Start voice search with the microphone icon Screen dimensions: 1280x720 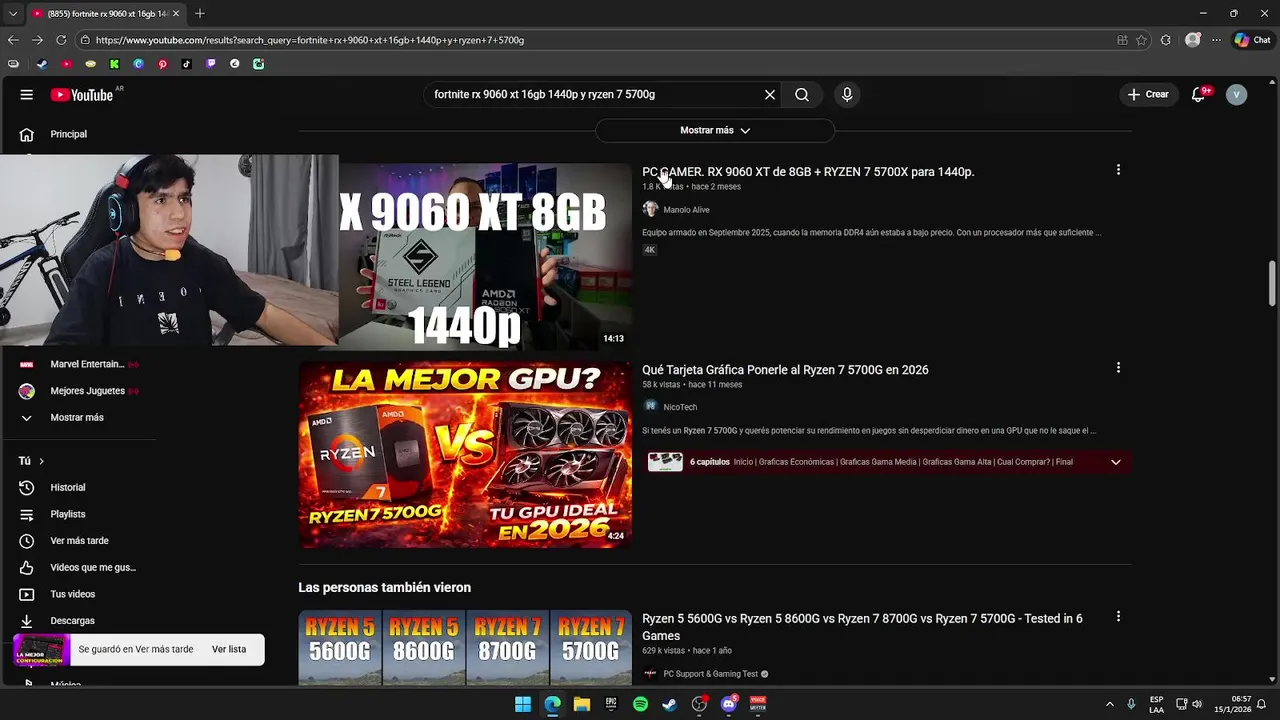(847, 95)
